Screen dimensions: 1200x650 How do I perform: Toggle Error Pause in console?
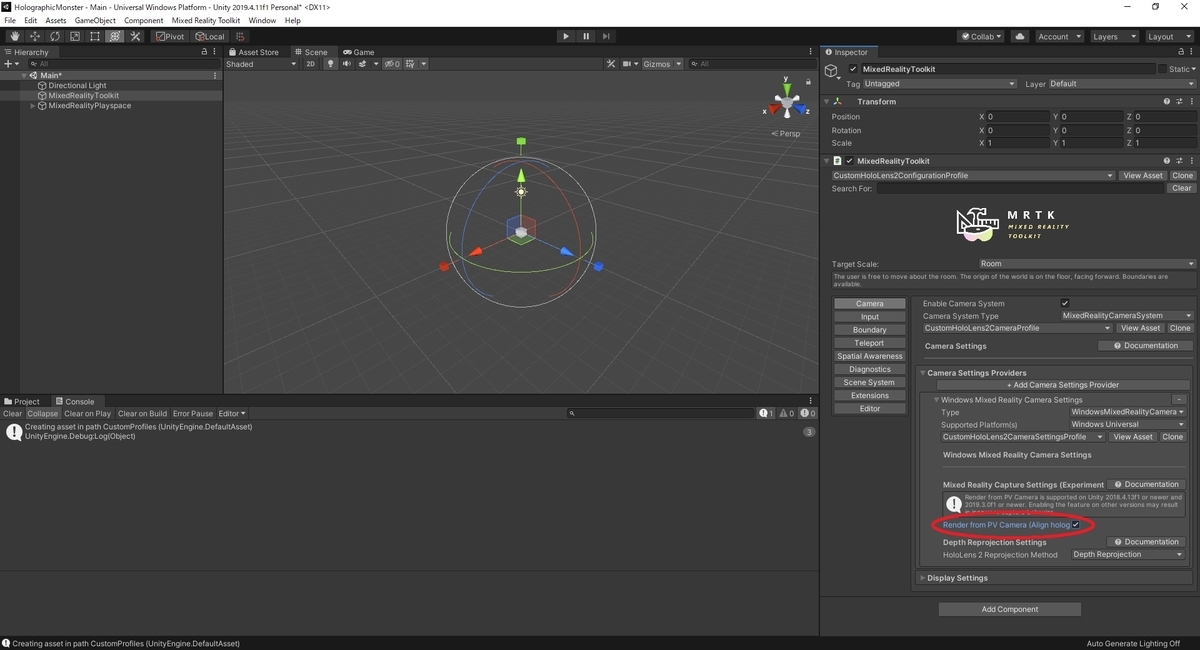click(x=193, y=413)
